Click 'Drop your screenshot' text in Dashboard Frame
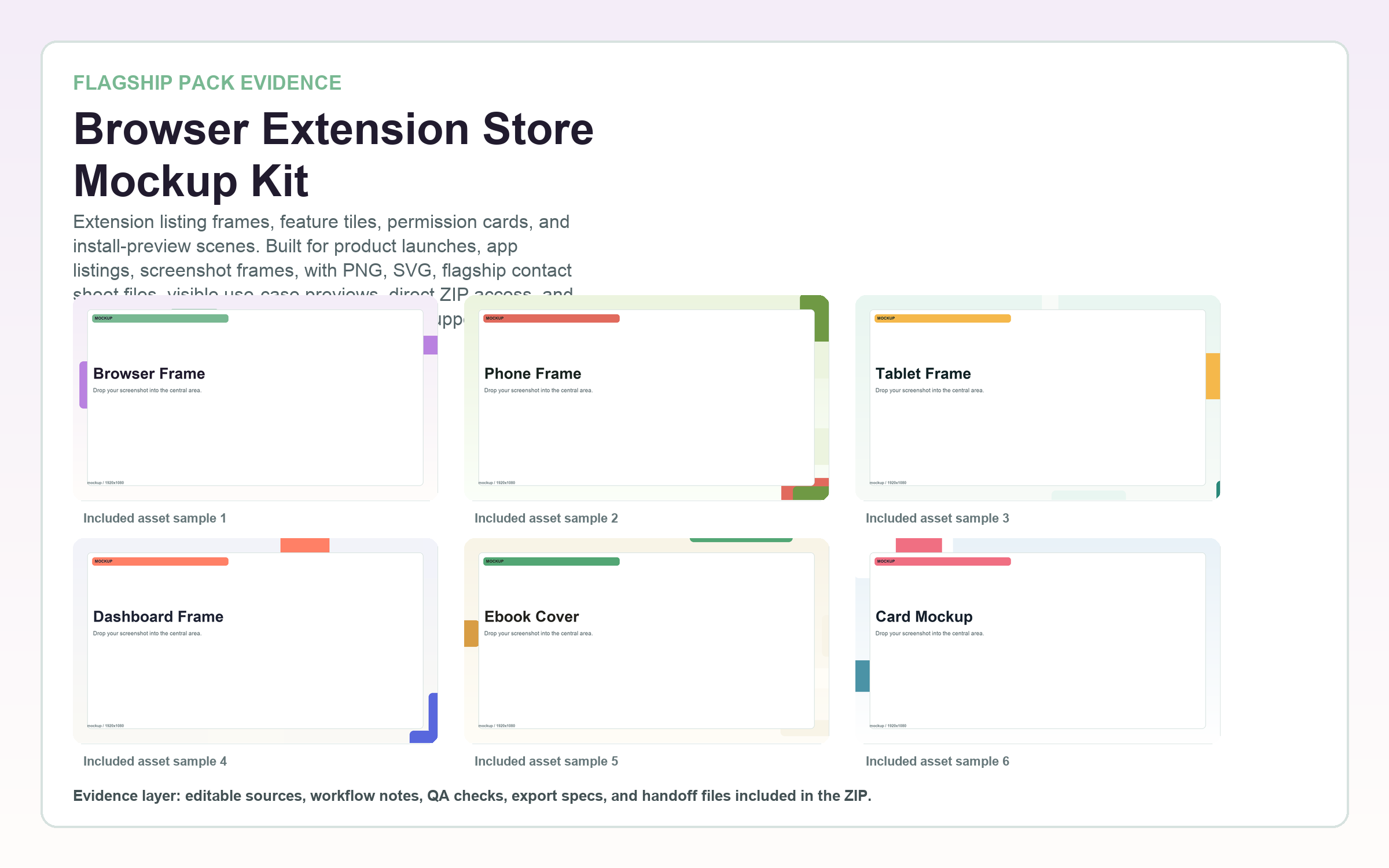 pyautogui.click(x=147, y=634)
